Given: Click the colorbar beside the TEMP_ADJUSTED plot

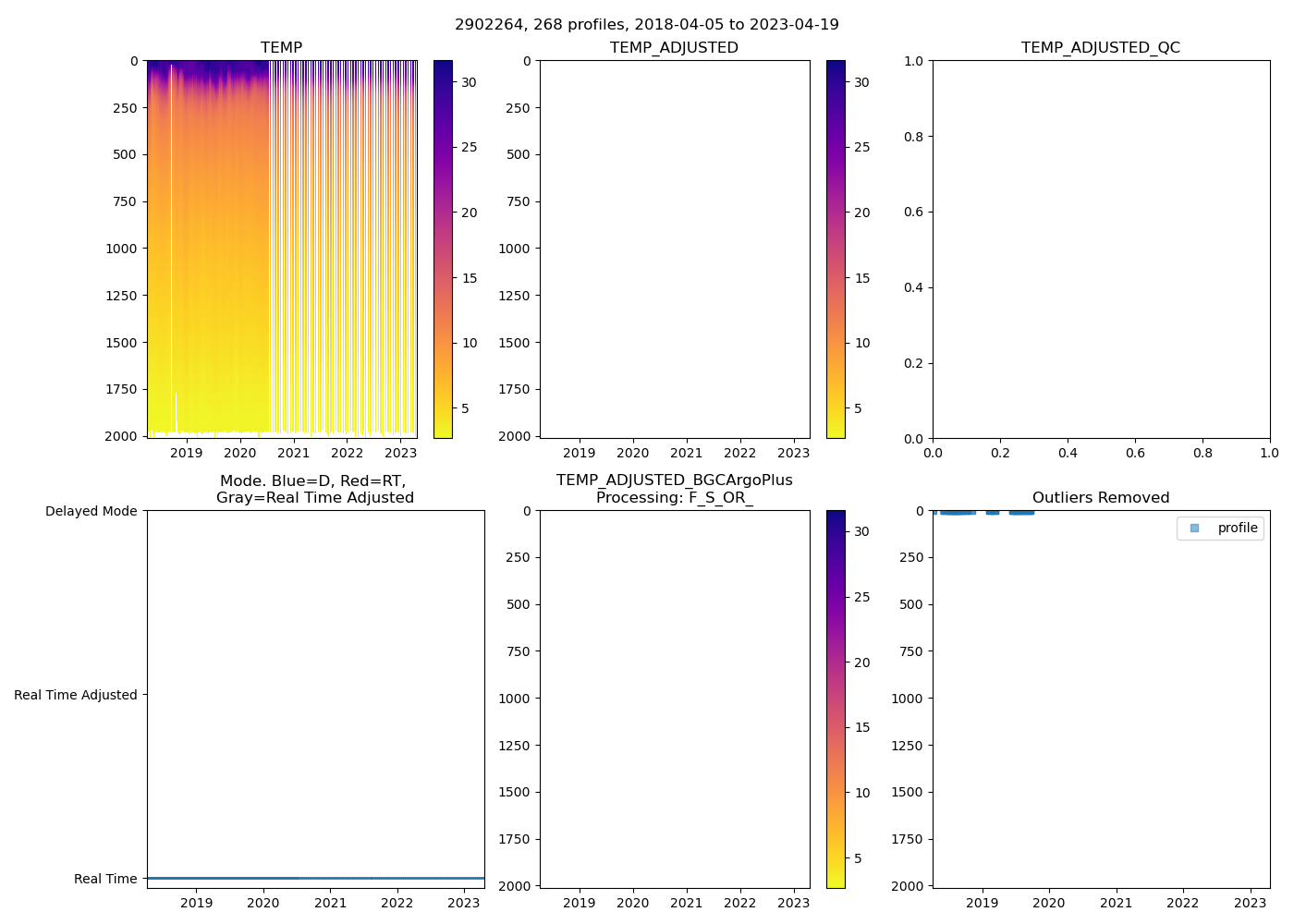Looking at the screenshot, I should [x=836, y=249].
